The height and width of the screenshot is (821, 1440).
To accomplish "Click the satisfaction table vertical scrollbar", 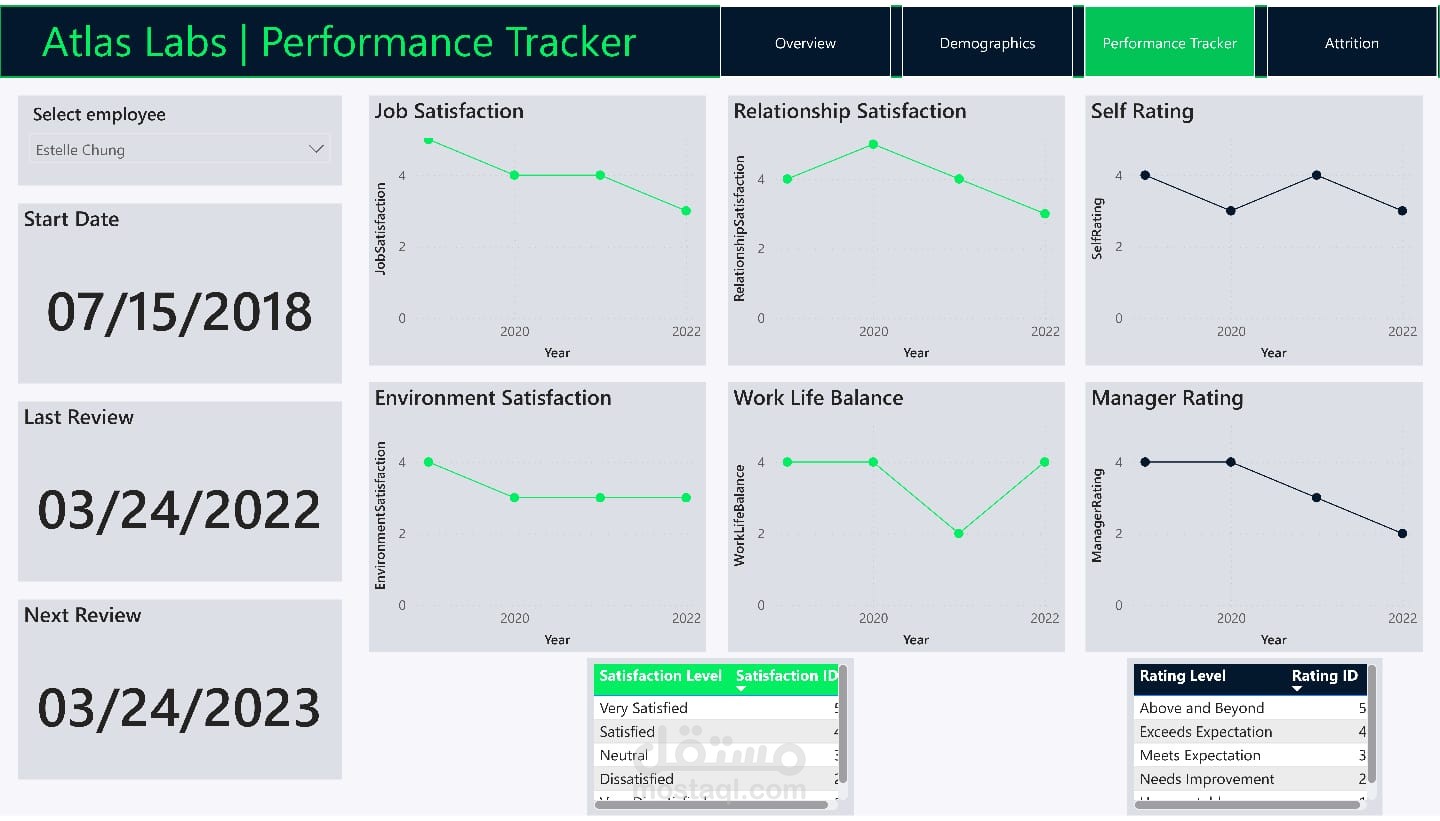I will pos(843,724).
